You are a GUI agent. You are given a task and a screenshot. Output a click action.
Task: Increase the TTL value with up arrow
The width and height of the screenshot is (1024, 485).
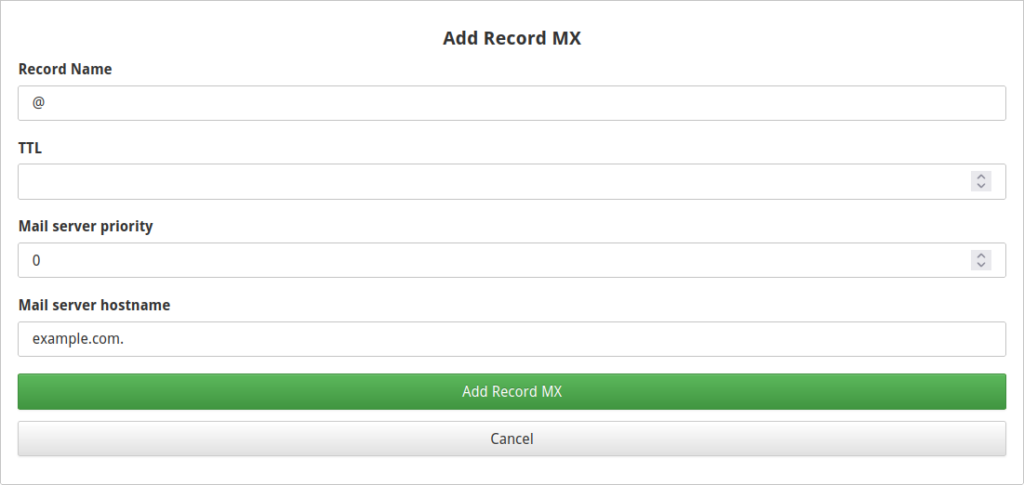coord(981,177)
